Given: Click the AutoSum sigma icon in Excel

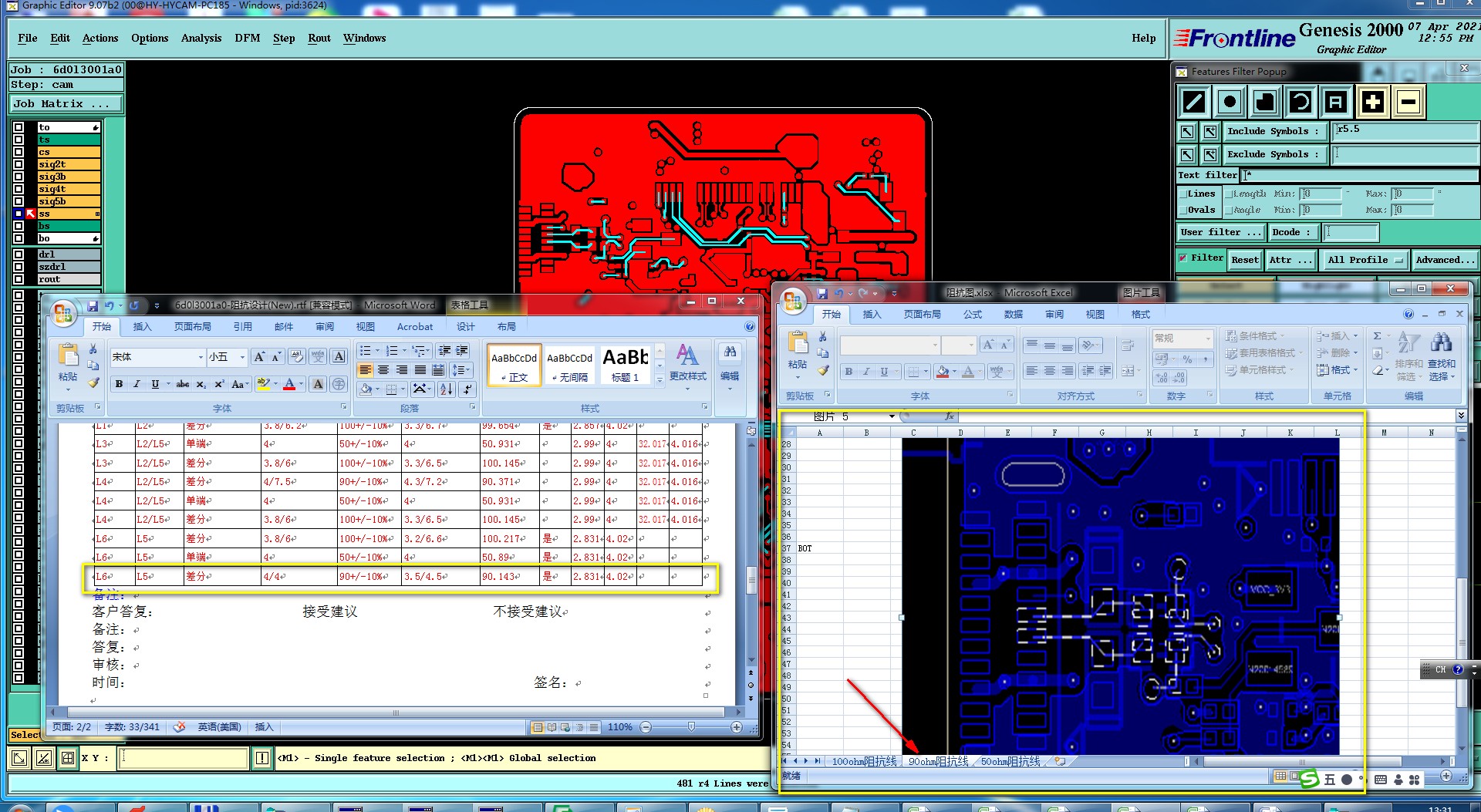Looking at the screenshot, I should pyautogui.click(x=1378, y=336).
